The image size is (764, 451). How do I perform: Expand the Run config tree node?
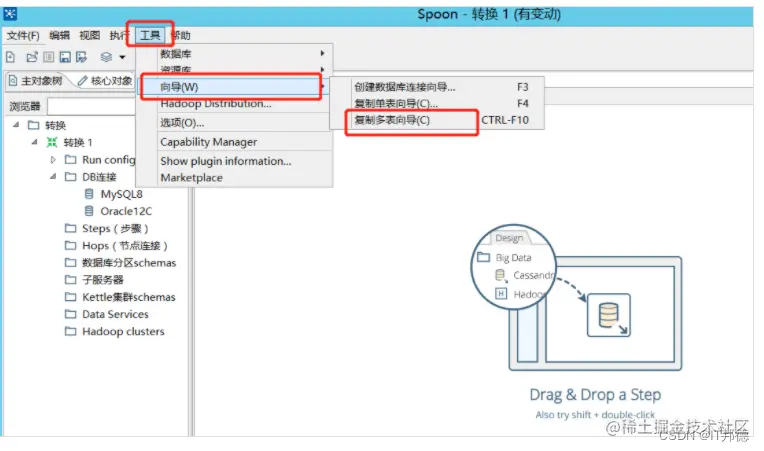click(53, 159)
